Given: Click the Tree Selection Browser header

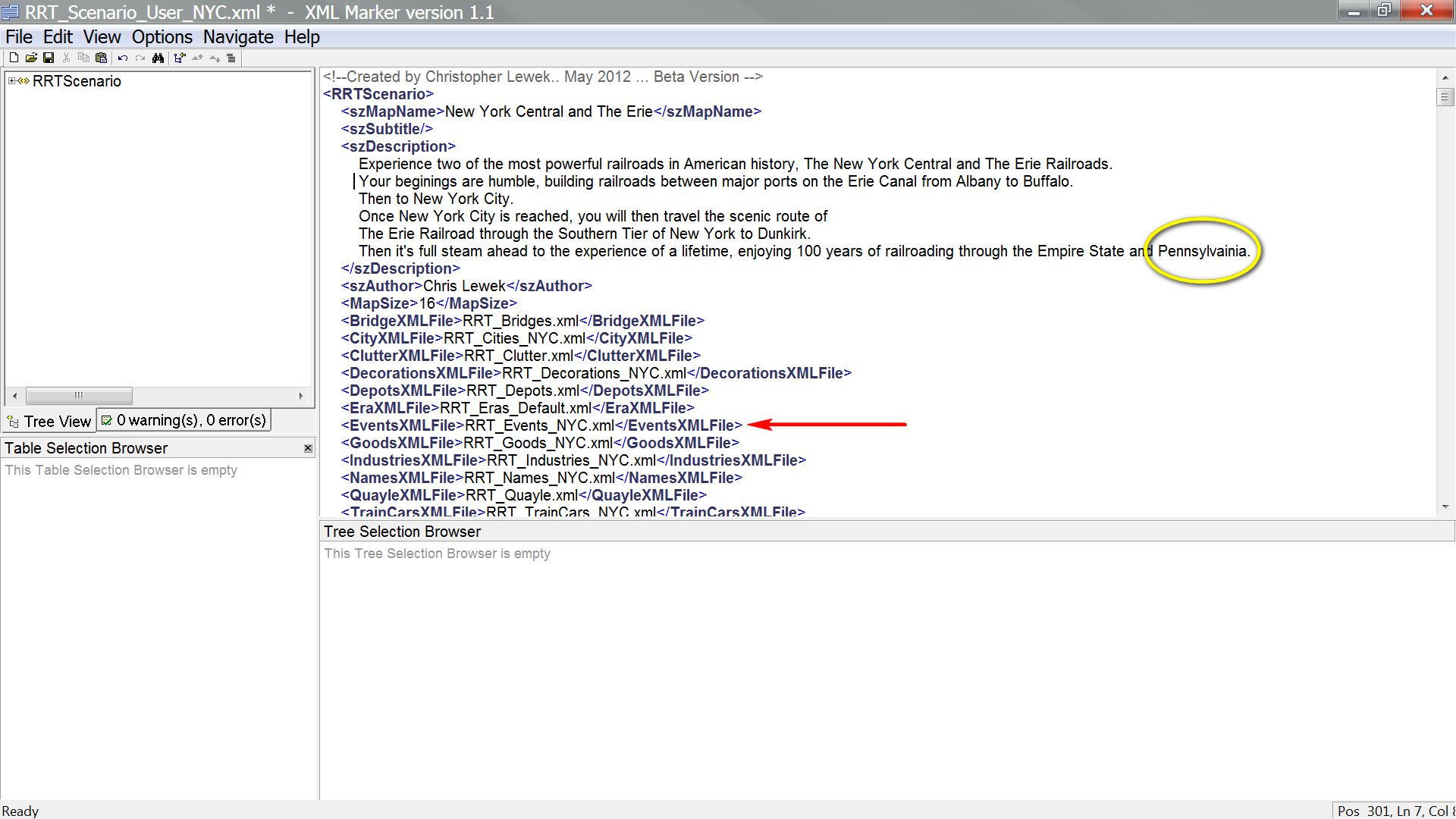Looking at the screenshot, I should click(x=886, y=532).
